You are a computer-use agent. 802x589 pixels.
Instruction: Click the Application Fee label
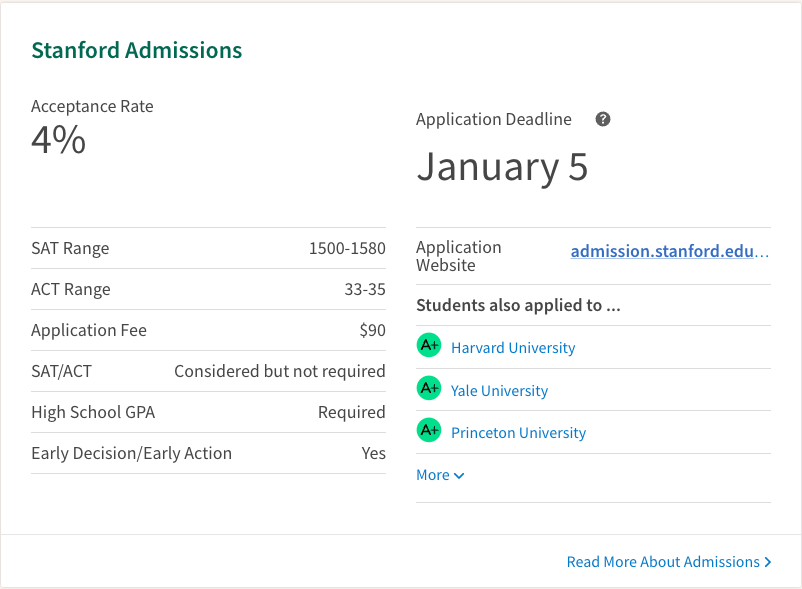point(89,330)
